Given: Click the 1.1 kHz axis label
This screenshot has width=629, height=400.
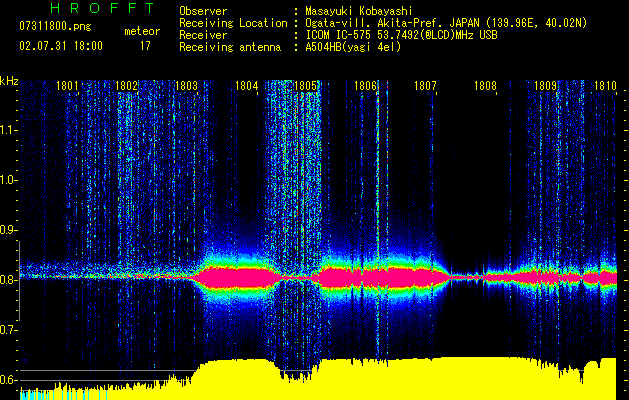Looking at the screenshot, I should tap(8, 130).
